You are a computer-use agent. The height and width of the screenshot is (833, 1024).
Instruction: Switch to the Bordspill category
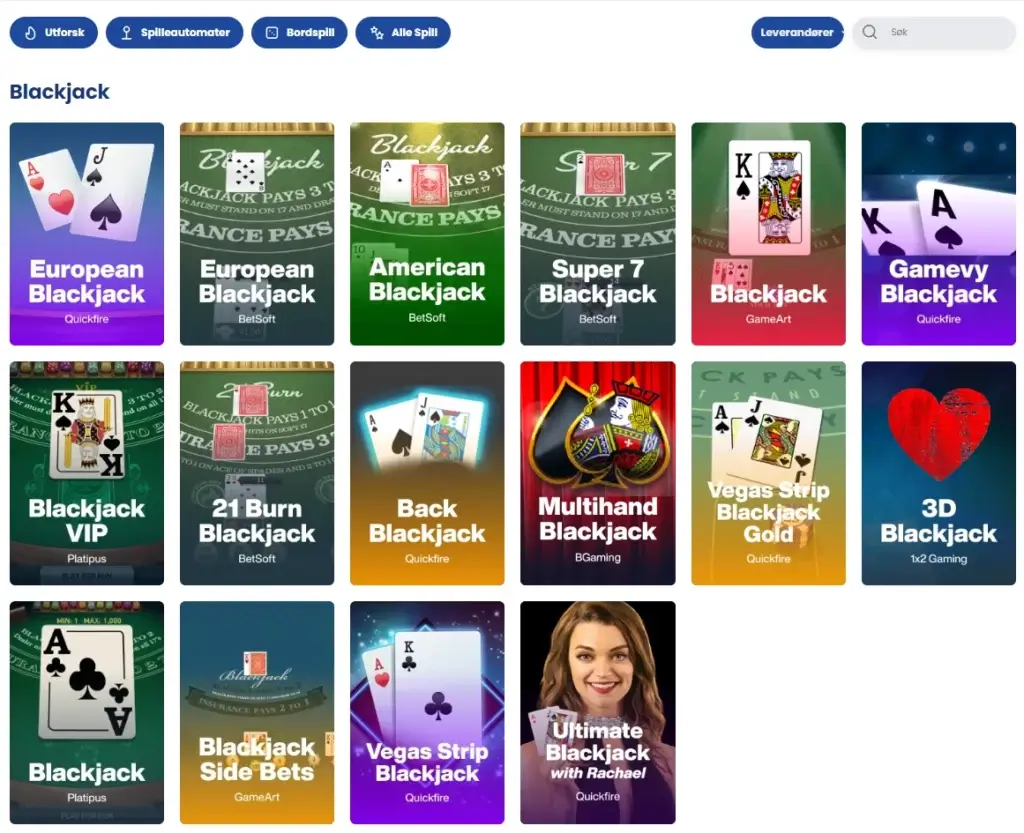[x=299, y=33]
